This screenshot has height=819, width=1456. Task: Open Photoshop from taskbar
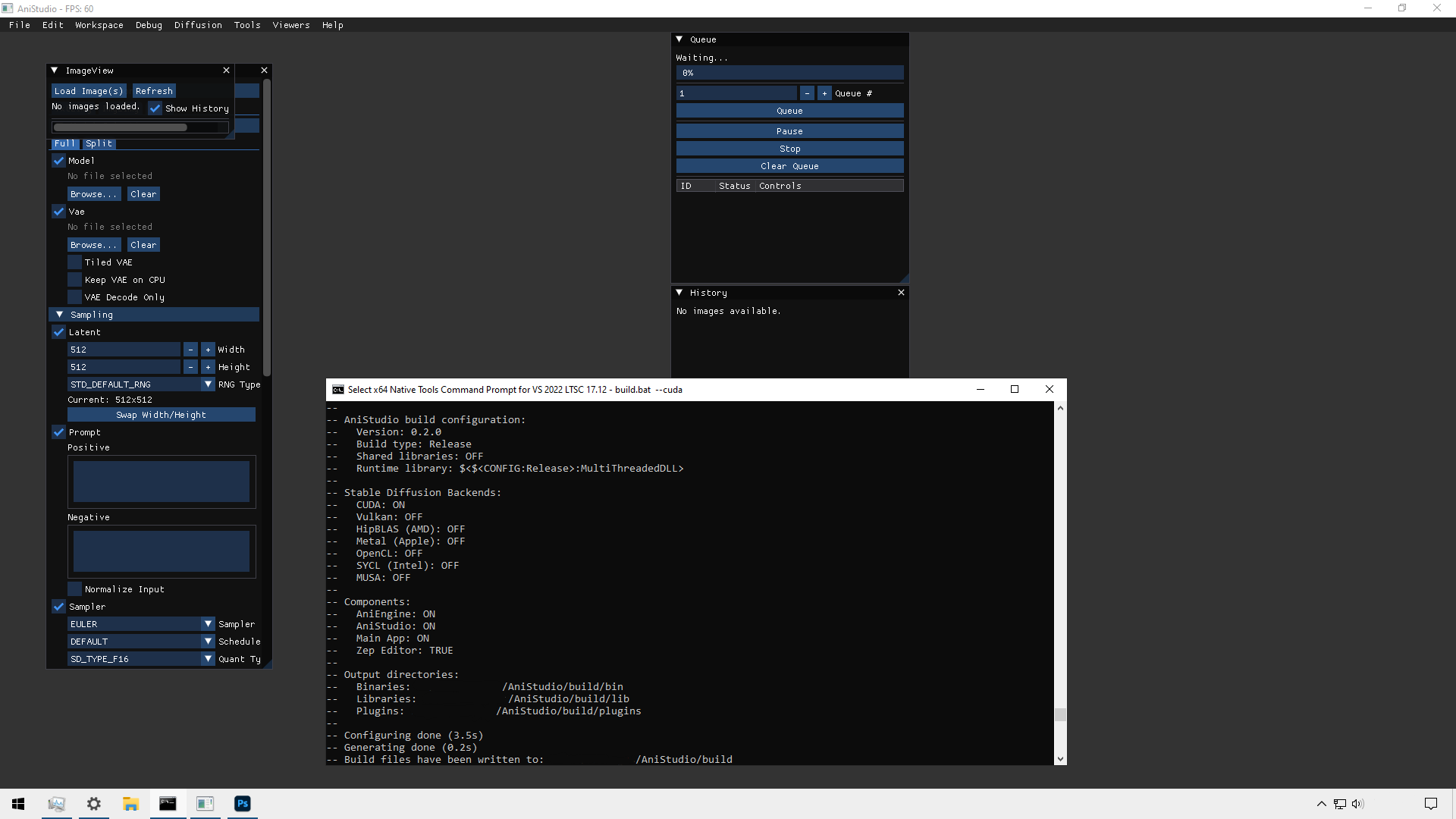click(x=243, y=804)
